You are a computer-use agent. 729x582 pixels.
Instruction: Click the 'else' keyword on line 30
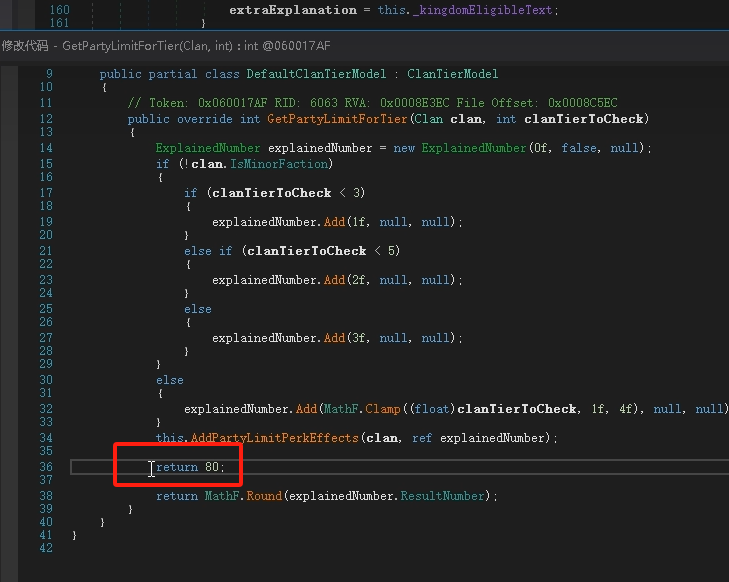click(170, 380)
